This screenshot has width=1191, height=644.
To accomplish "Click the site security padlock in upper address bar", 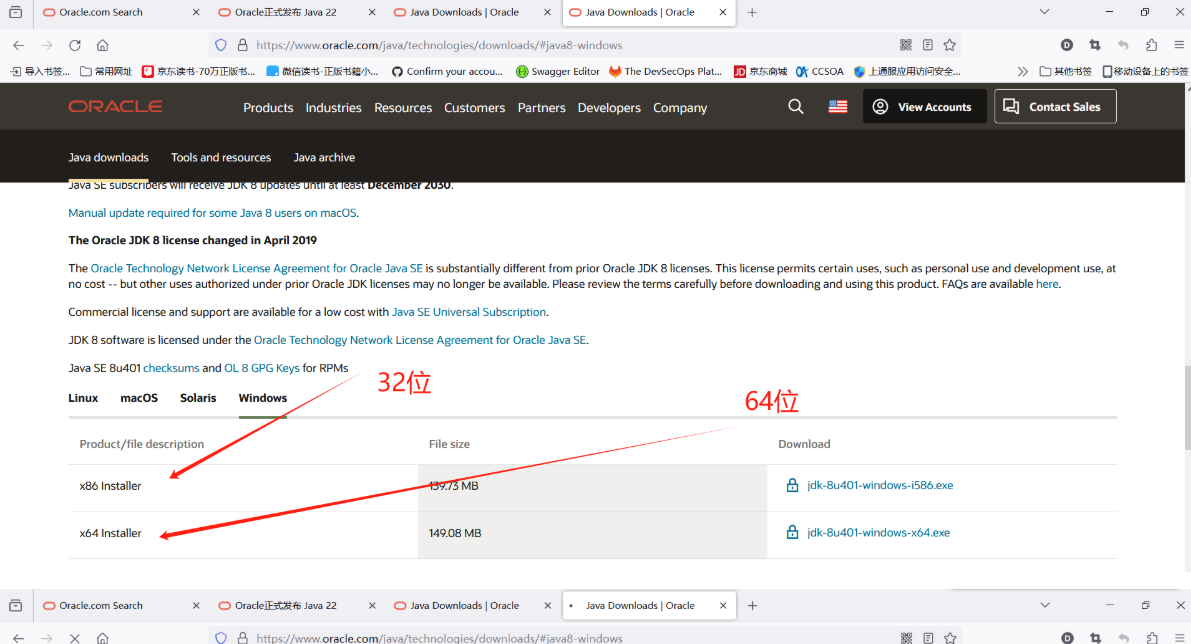I will pyautogui.click(x=242, y=46).
